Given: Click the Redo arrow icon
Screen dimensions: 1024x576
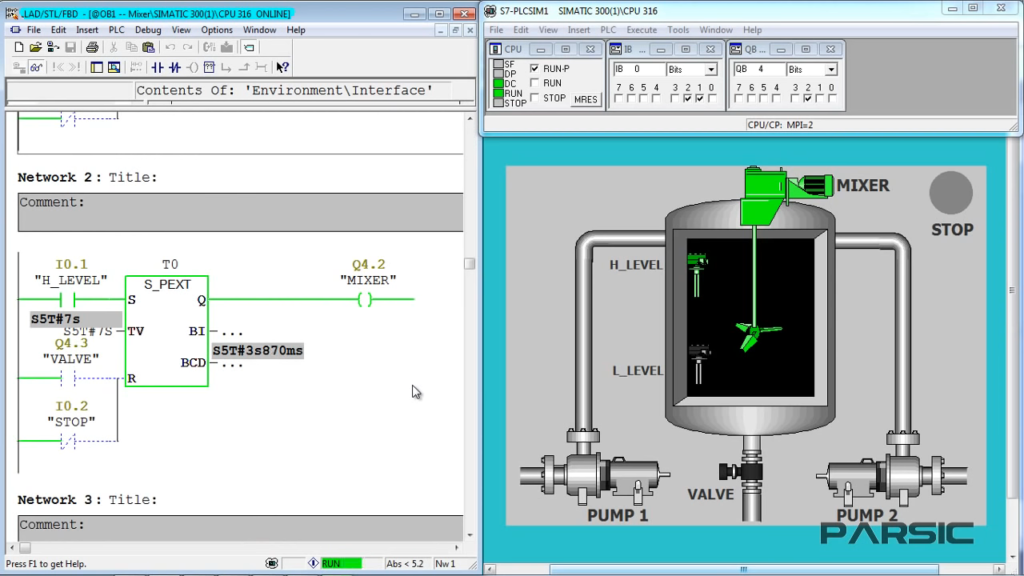Looking at the screenshot, I should coord(187,47).
